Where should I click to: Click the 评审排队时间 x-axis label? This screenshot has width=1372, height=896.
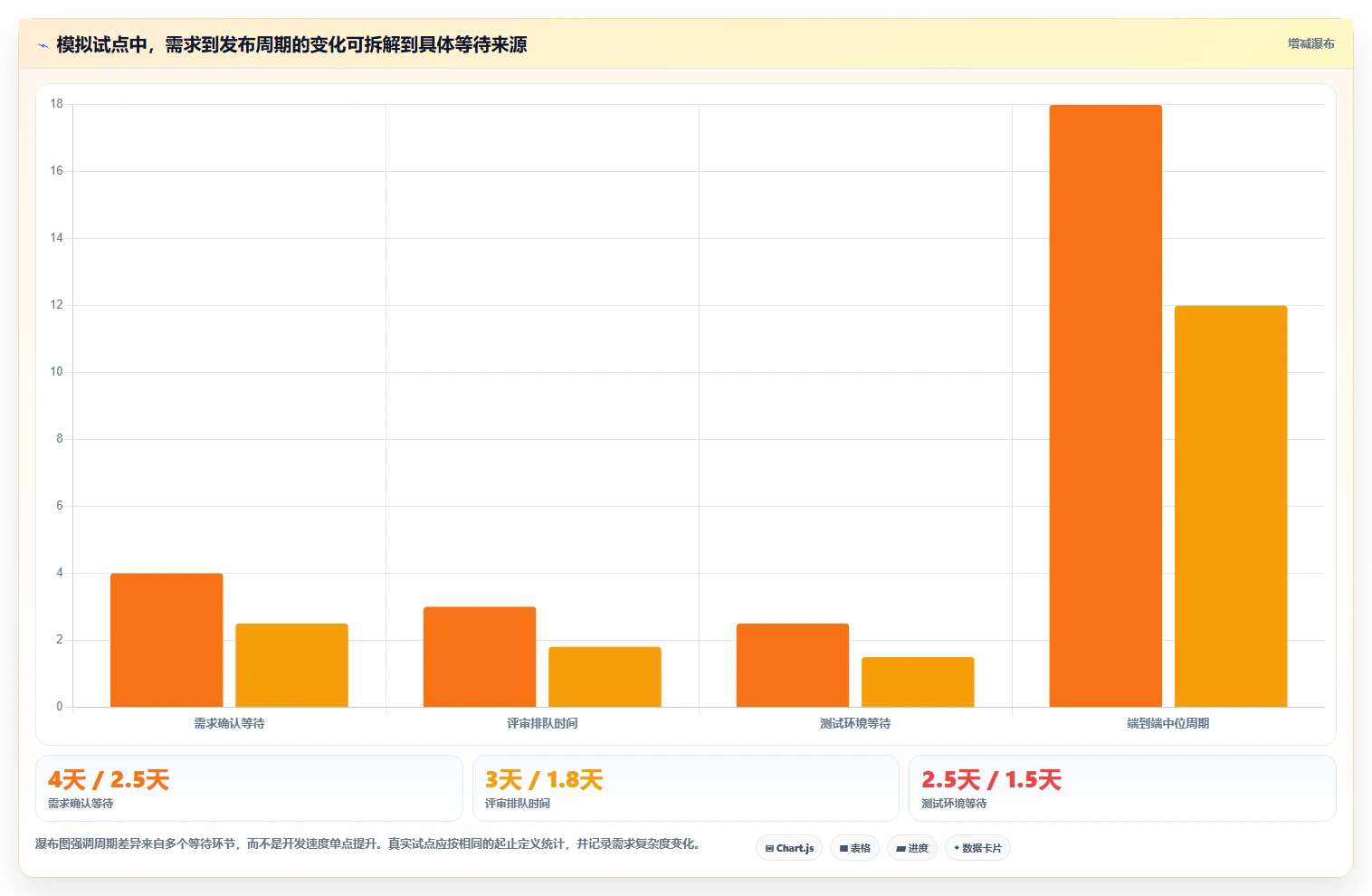[x=542, y=723]
